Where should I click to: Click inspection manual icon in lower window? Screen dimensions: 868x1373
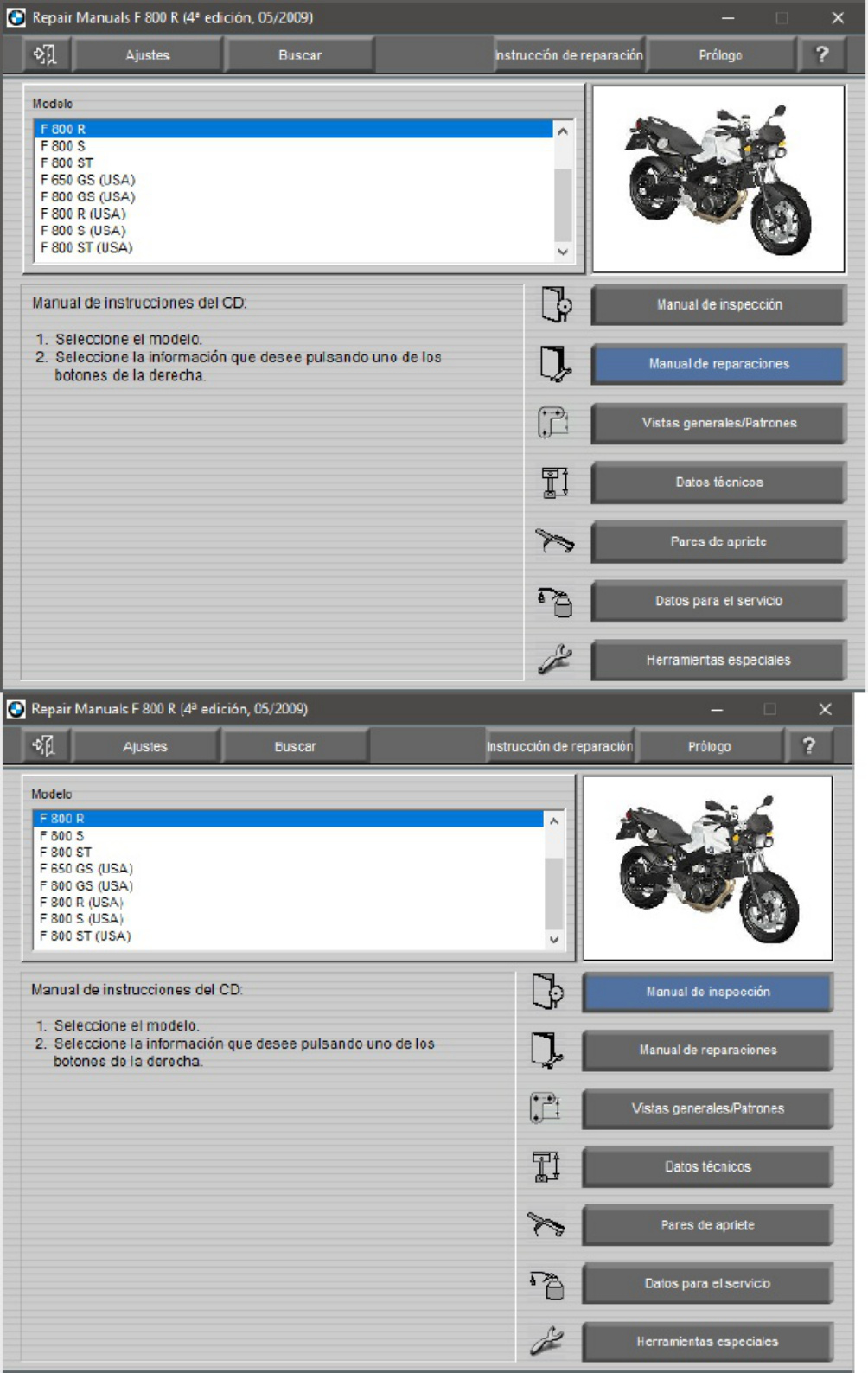pyautogui.click(x=547, y=992)
